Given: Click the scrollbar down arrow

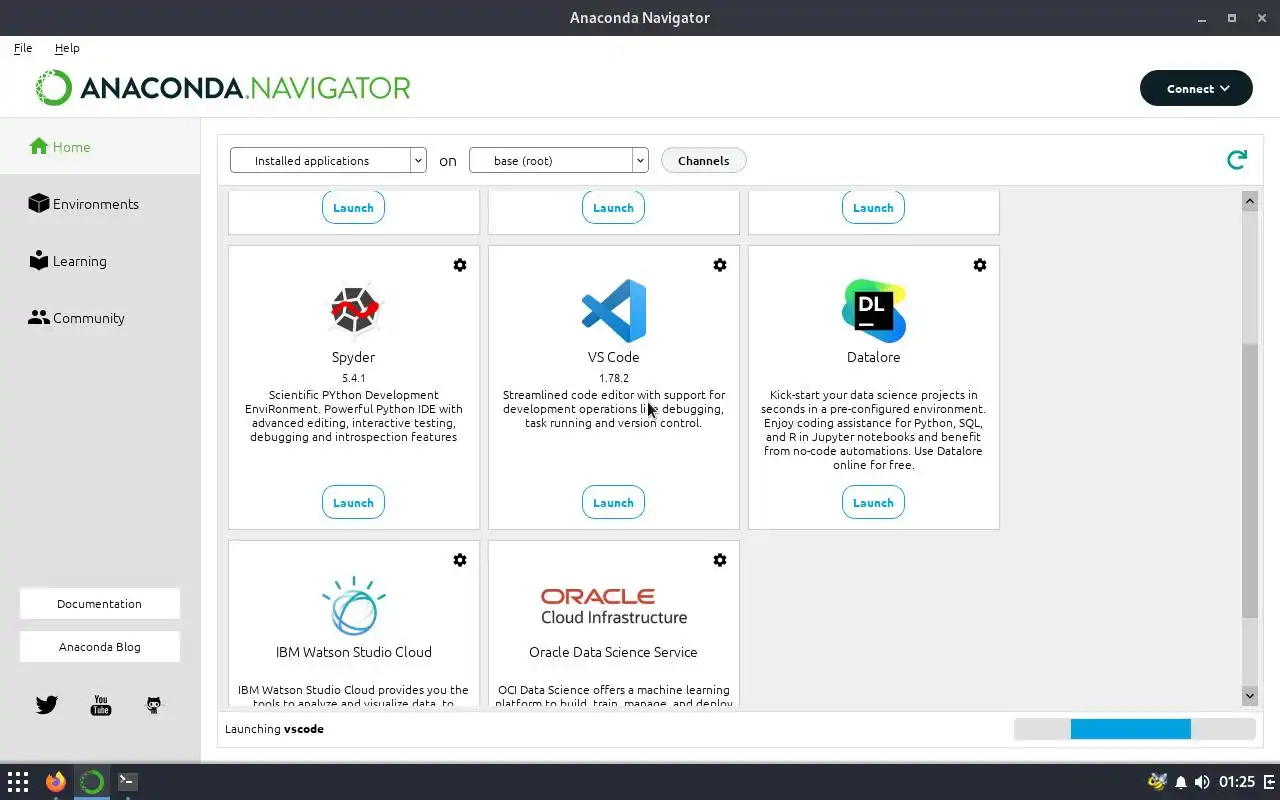Looking at the screenshot, I should pos(1250,695).
